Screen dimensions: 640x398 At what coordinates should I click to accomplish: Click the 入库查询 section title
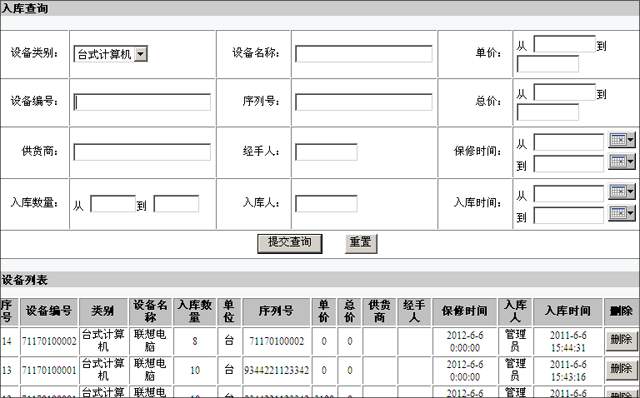coord(24,8)
